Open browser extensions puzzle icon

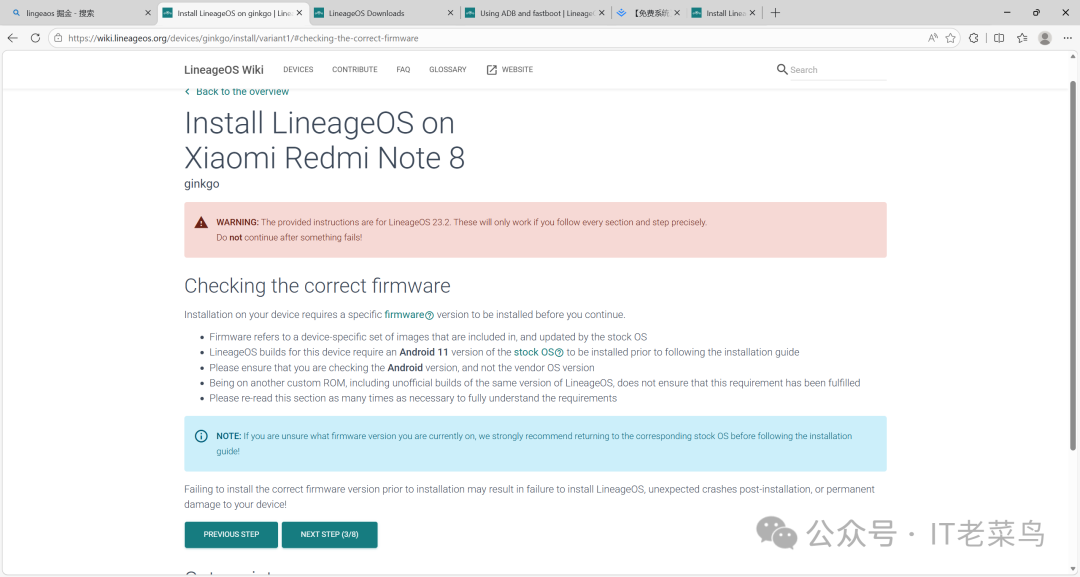(973, 38)
